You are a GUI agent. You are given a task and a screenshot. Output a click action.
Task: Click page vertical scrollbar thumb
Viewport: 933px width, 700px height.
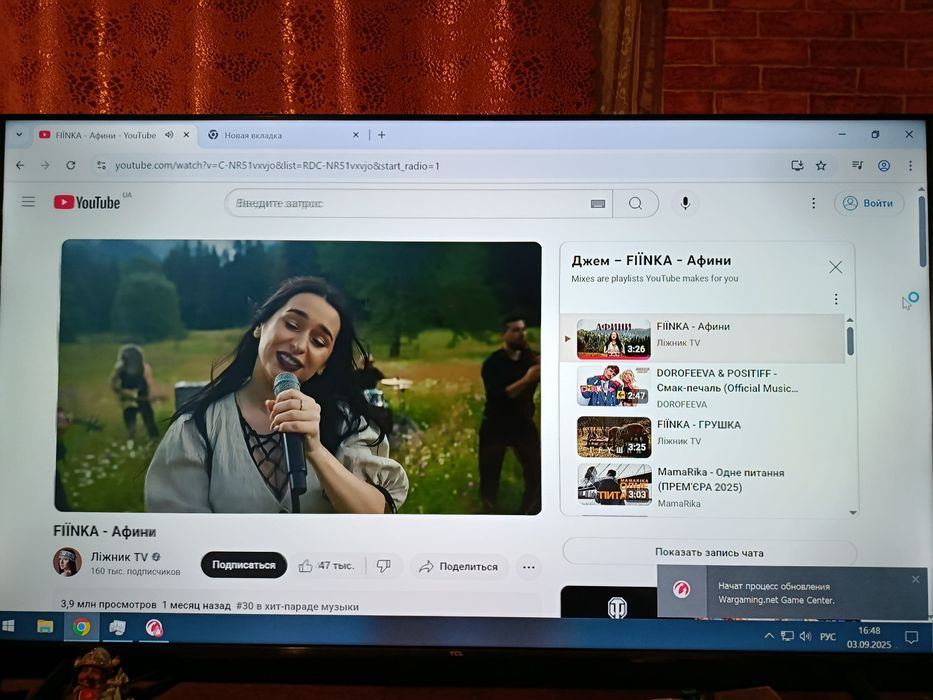click(x=922, y=230)
